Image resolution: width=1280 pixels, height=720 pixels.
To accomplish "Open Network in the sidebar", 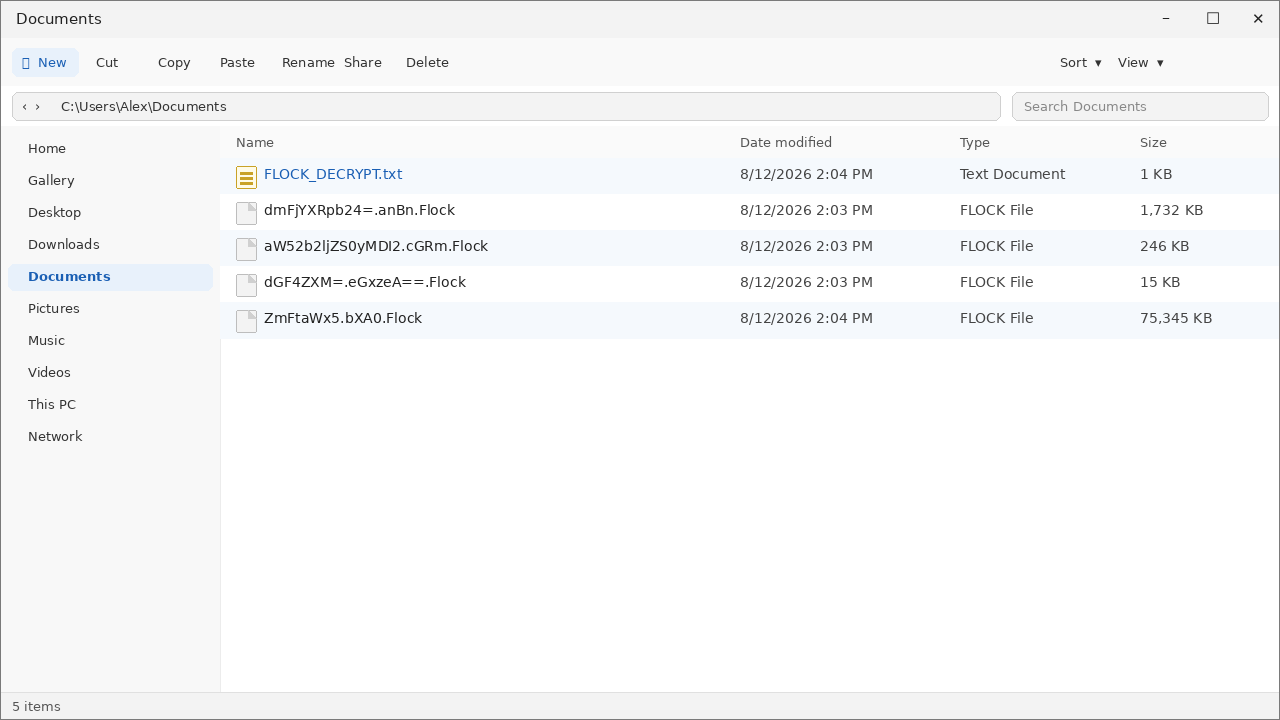I will coord(110,437).
